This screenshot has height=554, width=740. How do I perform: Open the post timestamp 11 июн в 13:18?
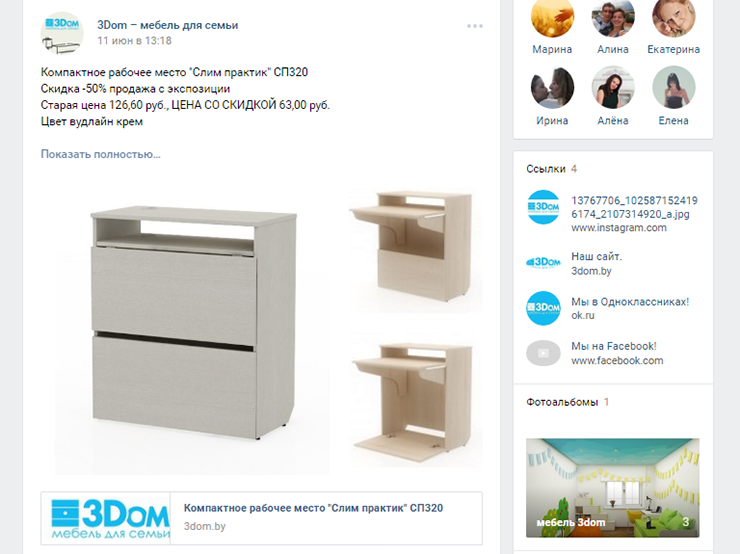pyautogui.click(x=135, y=41)
